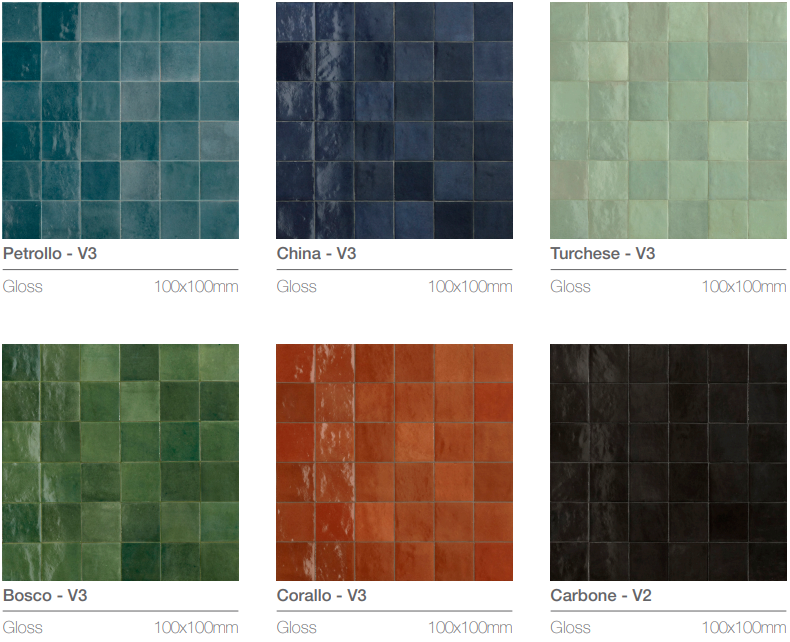Viewport: 790px width, 642px height.
Task: Click the 'Bosco - V3' title
Action: (x=45, y=595)
